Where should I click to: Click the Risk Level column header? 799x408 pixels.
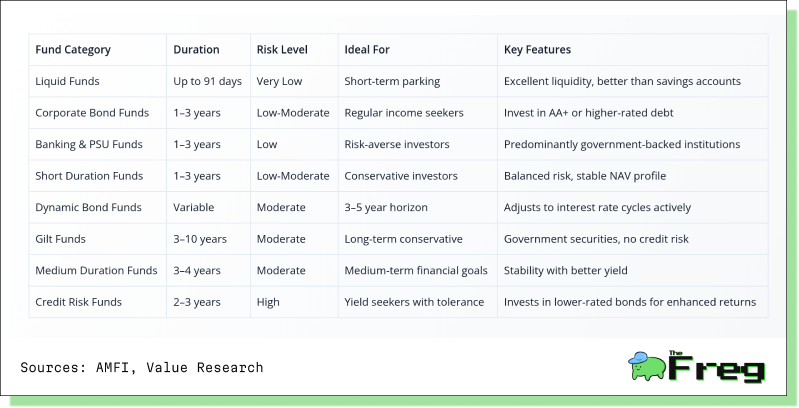(282, 50)
